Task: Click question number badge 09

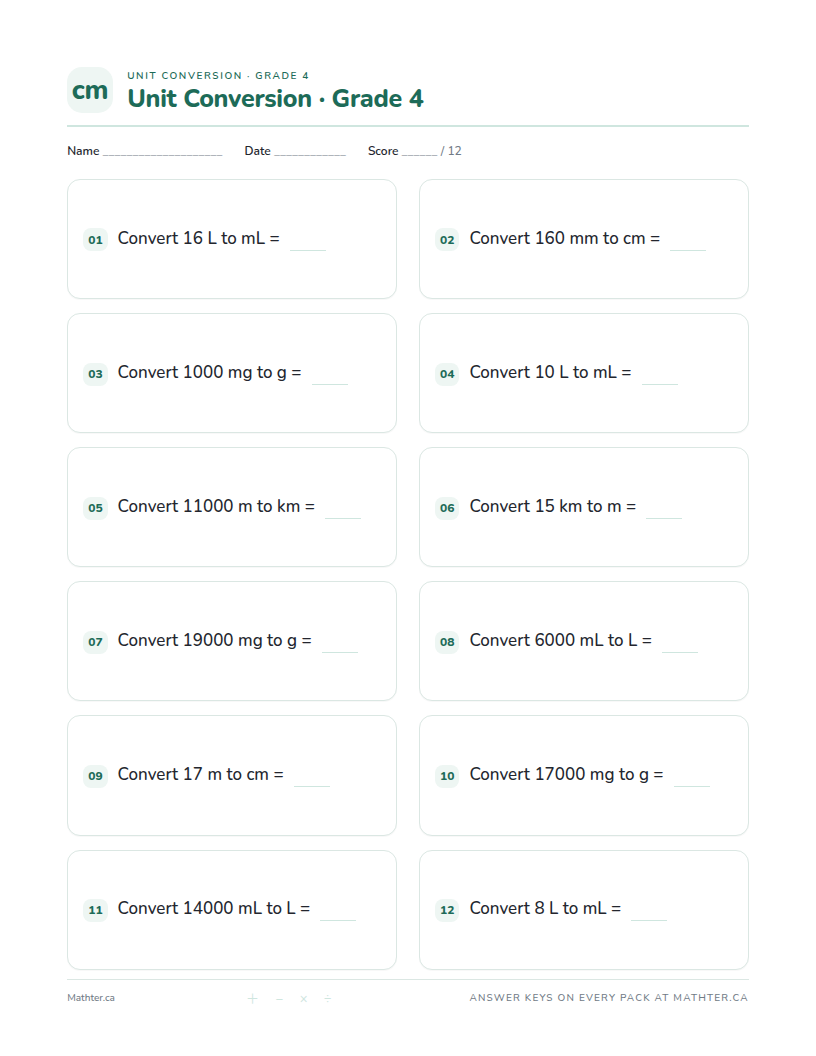Action: pos(95,775)
